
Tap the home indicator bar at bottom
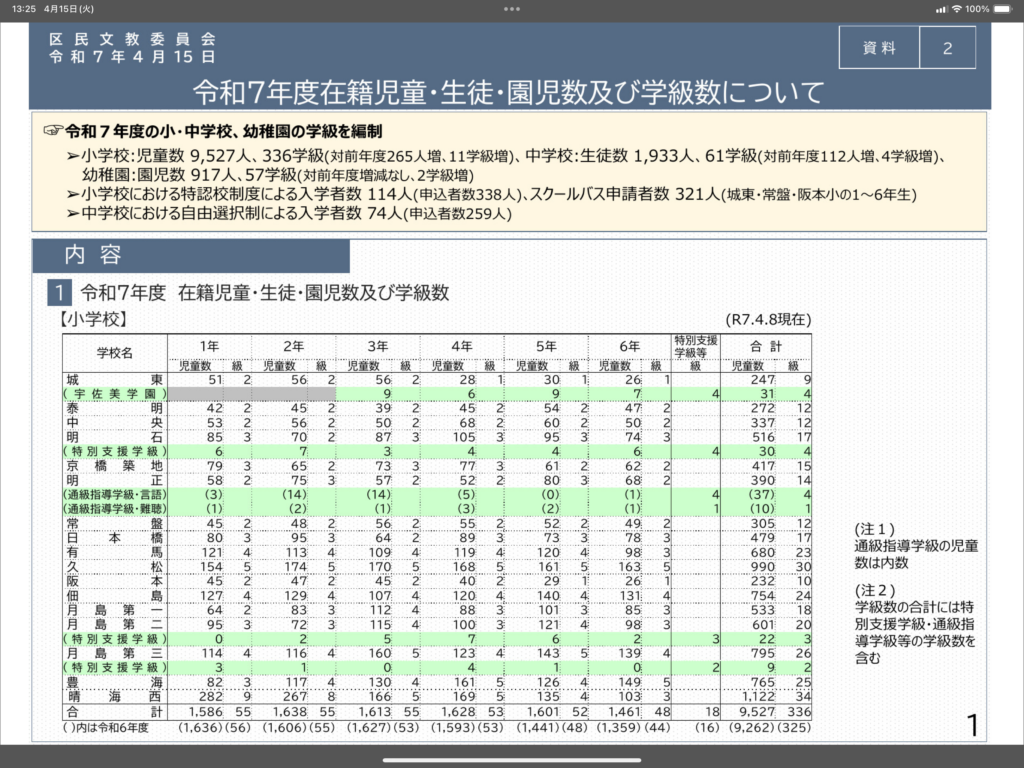[x=512, y=760]
